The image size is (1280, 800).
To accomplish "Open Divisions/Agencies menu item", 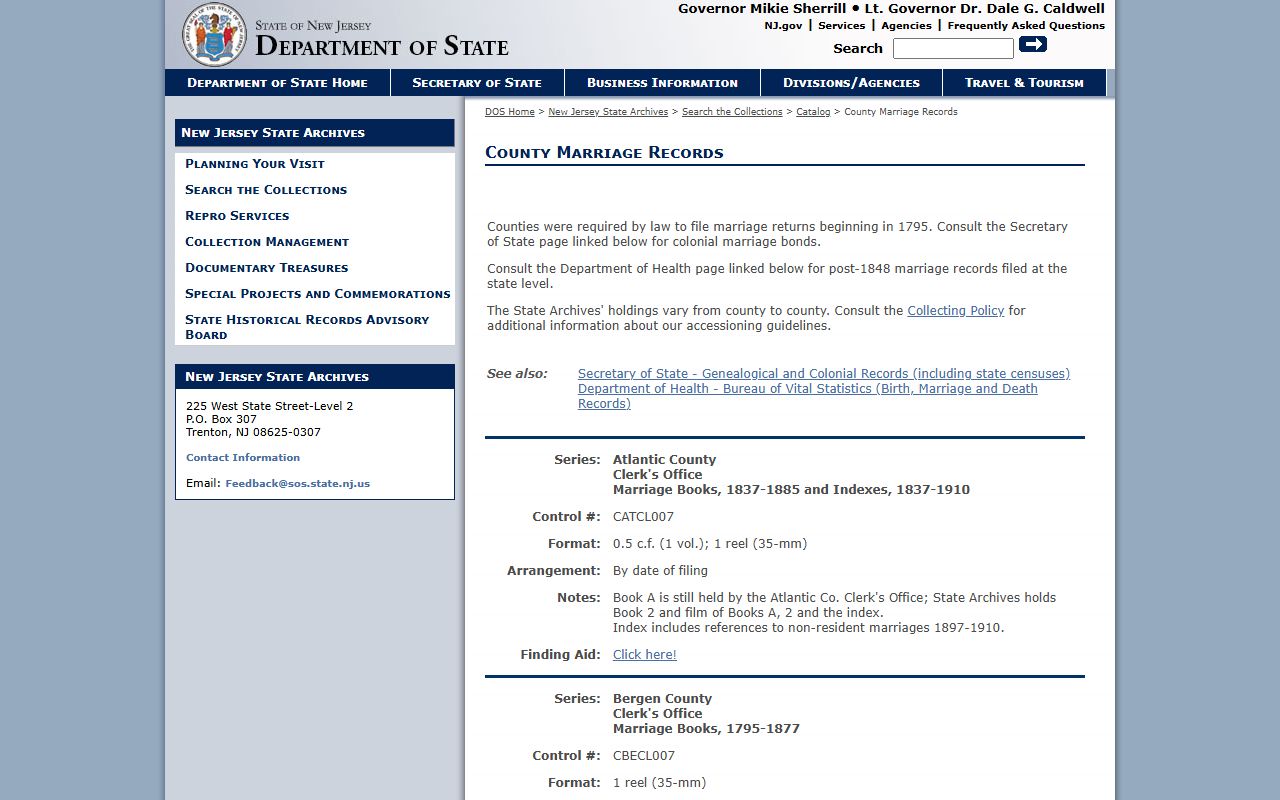I will [851, 82].
